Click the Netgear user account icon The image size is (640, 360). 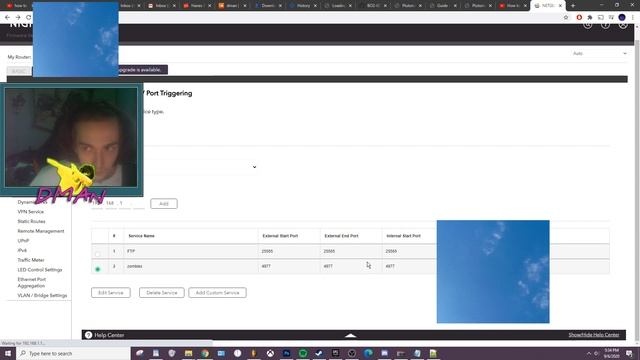click(x=623, y=25)
